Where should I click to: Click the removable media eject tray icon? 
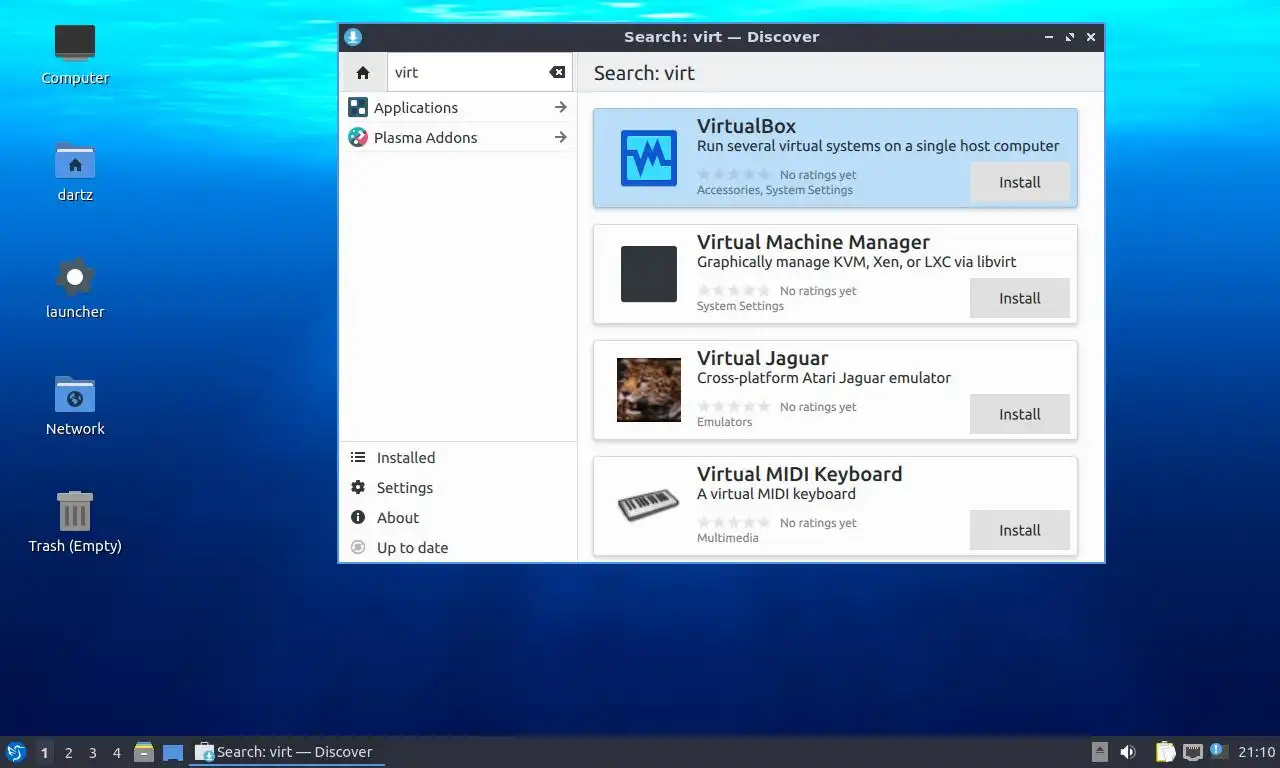click(1099, 752)
